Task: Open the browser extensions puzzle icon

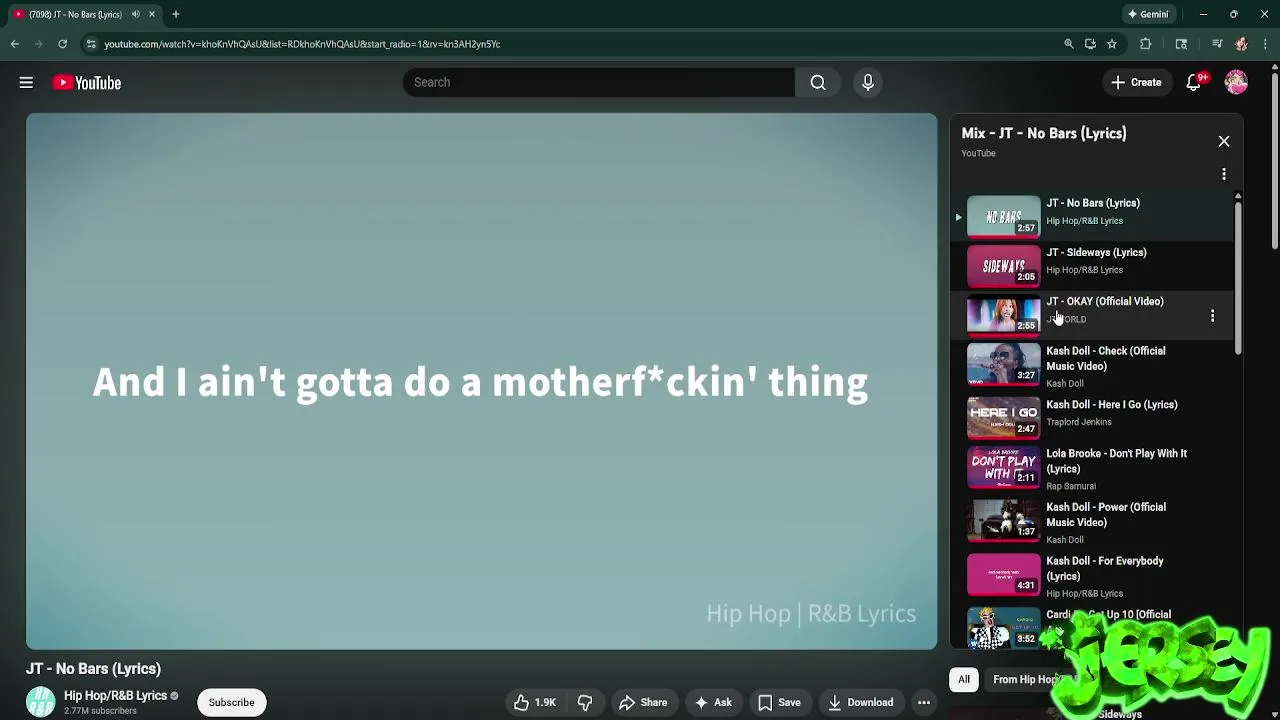Action: tap(1146, 44)
